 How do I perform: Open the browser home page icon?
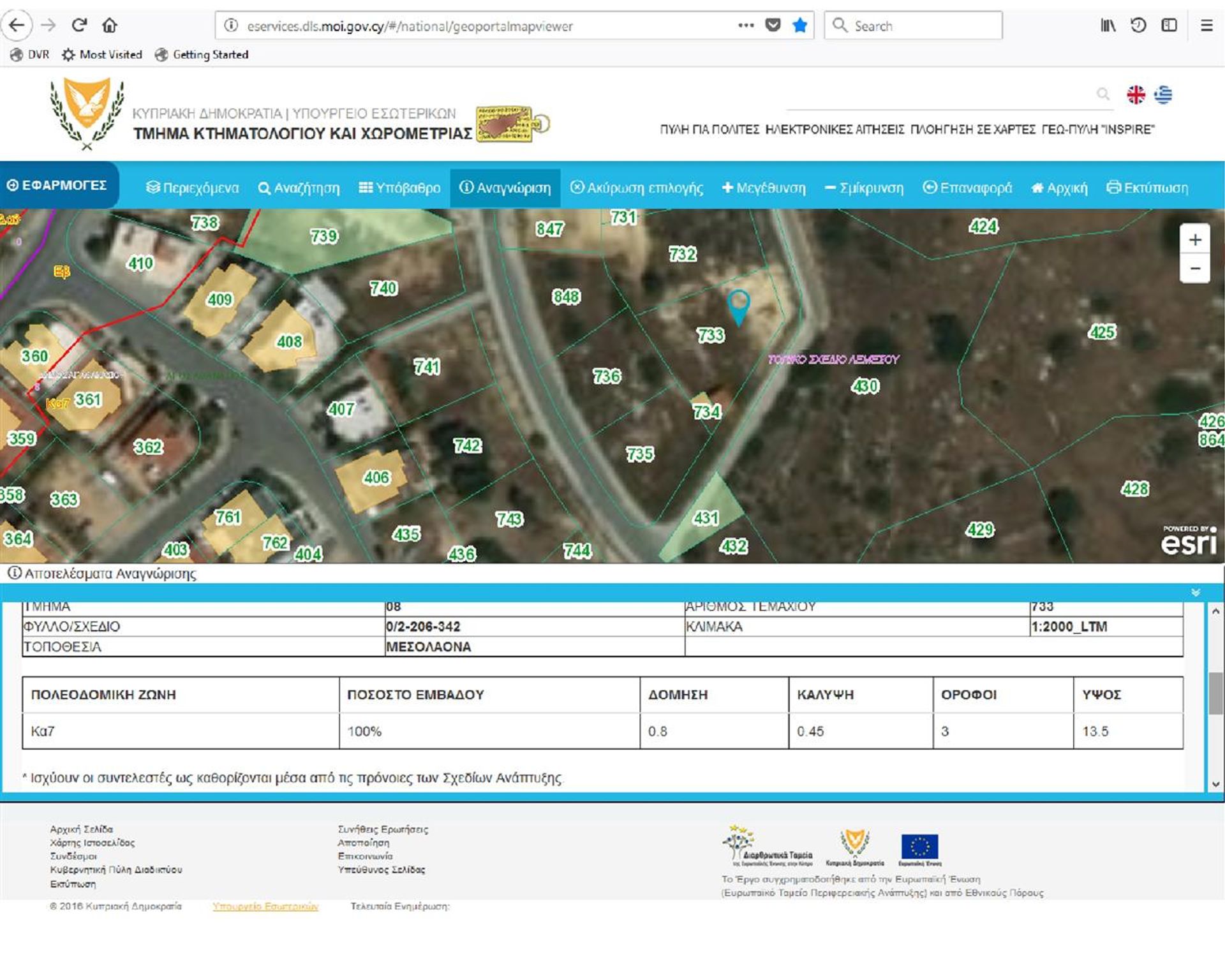[110, 25]
